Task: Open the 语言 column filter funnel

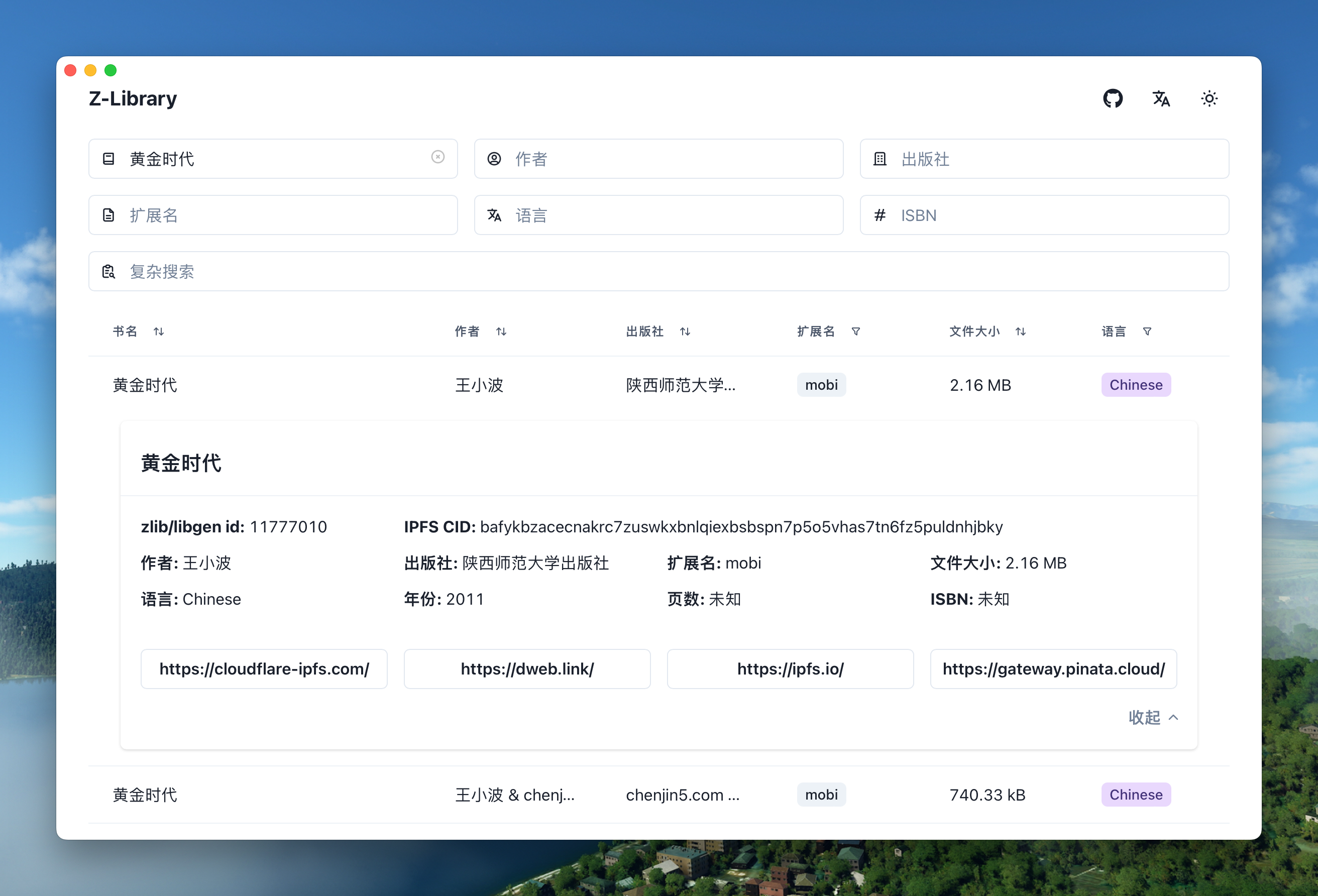Action: tap(1147, 331)
